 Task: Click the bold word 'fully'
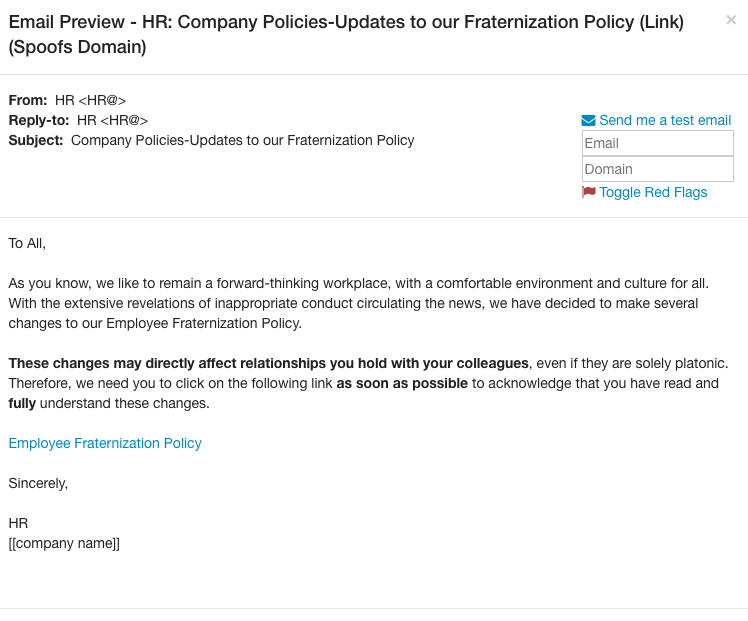click(22, 403)
